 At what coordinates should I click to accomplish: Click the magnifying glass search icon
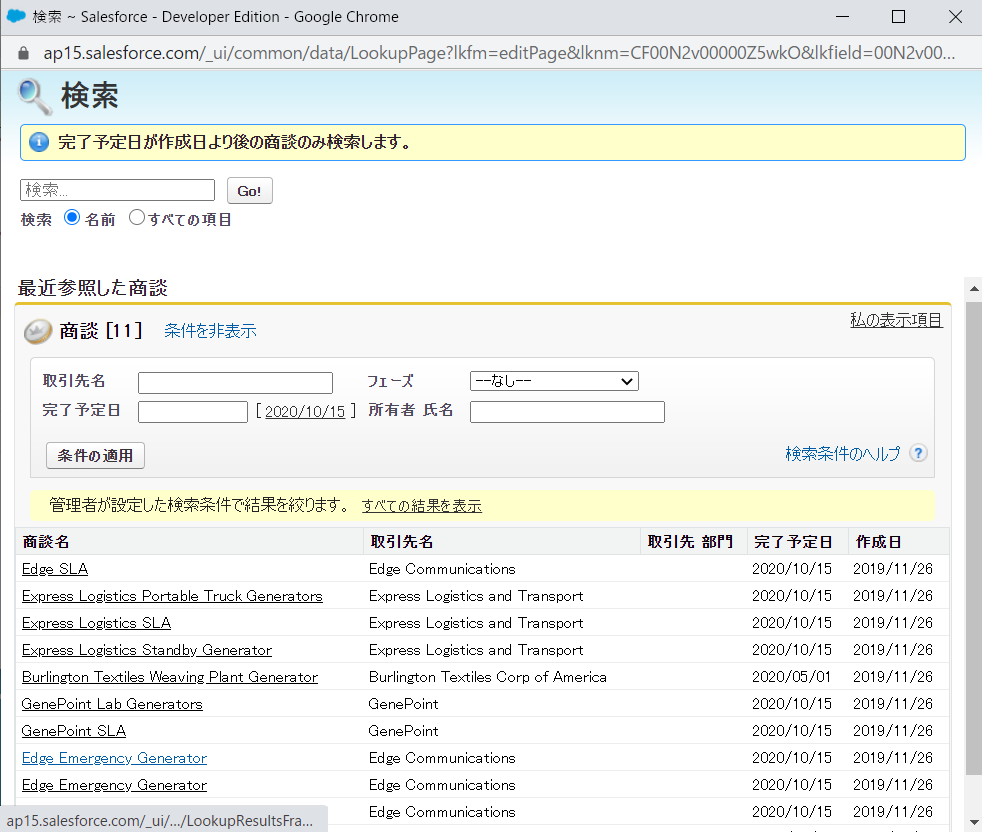click(x=34, y=96)
